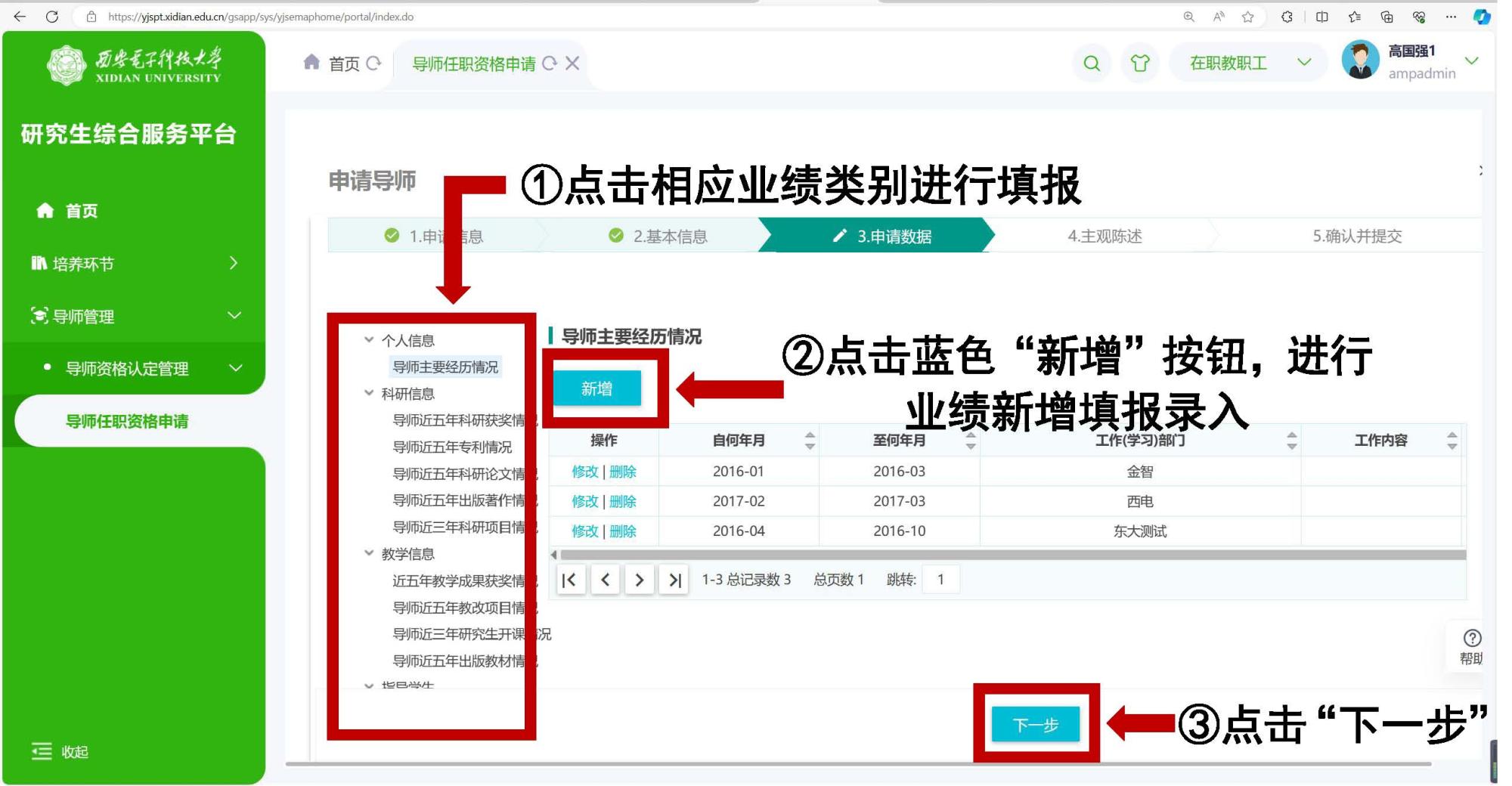The image size is (1512, 786).
Task: Go to last page of records
Action: tap(674, 580)
